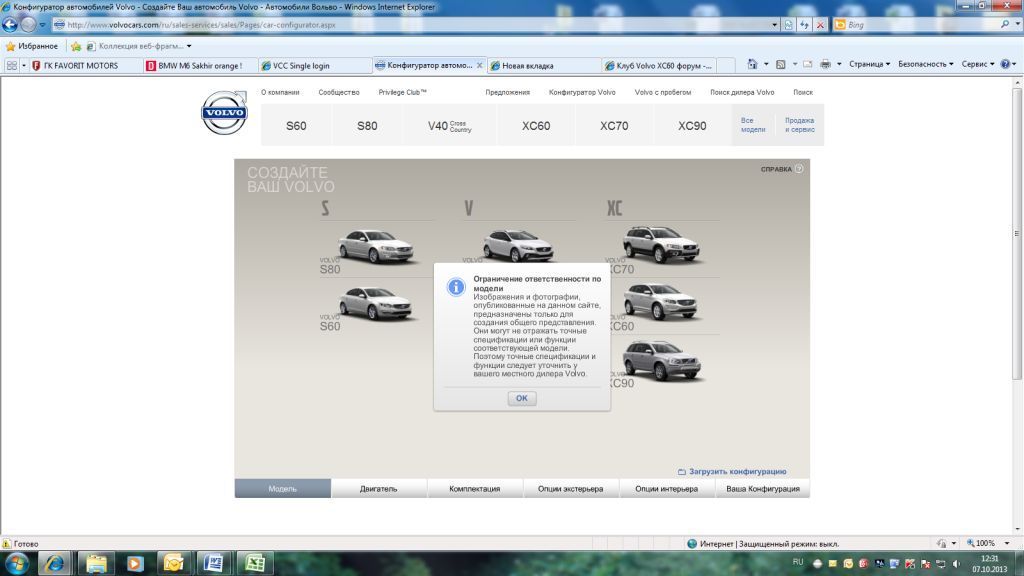The image size is (1024, 576).
Task: Switch to Новая вкладка tab
Action: point(544,65)
